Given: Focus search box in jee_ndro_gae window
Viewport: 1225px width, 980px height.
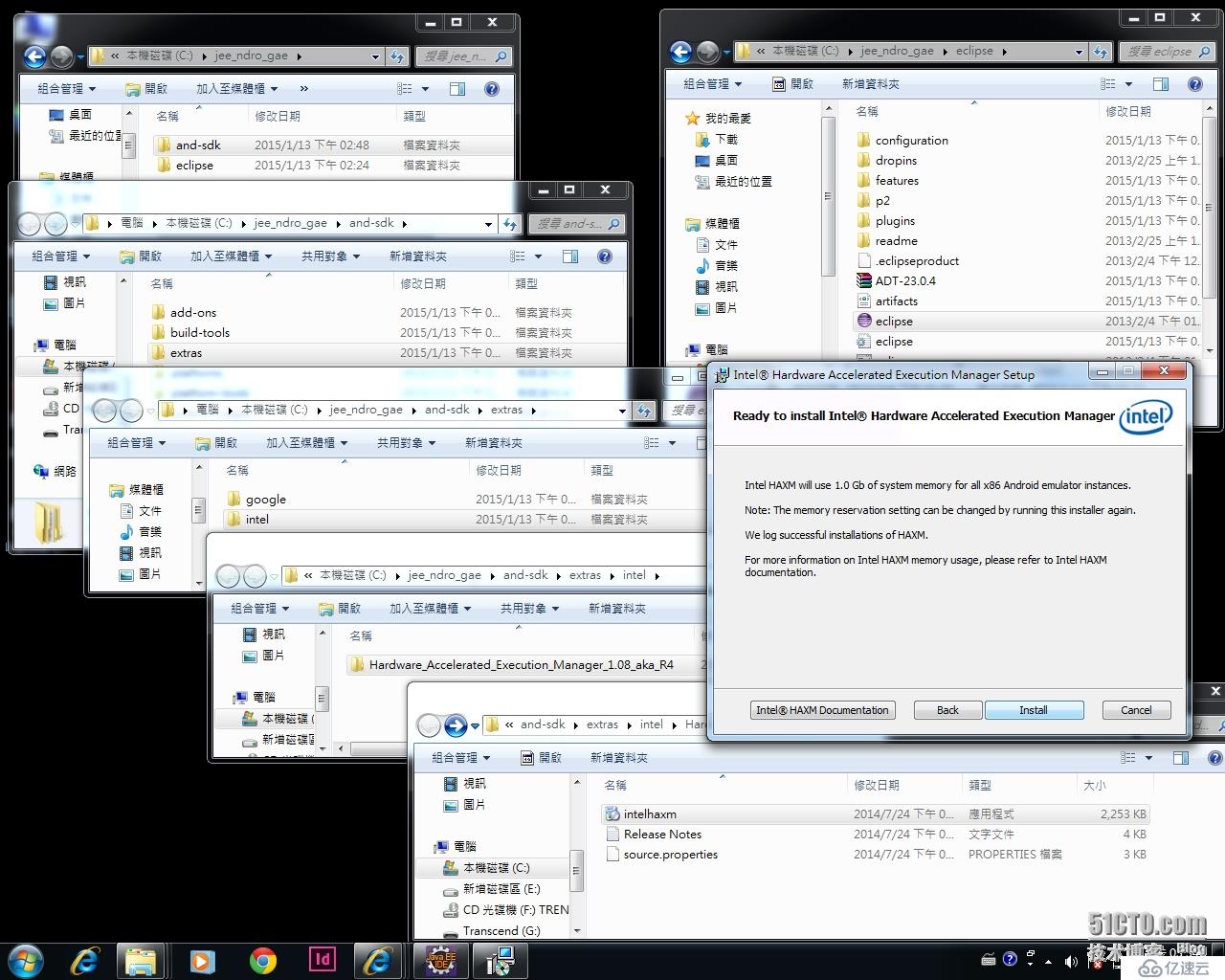Looking at the screenshot, I should pyautogui.click(x=466, y=56).
